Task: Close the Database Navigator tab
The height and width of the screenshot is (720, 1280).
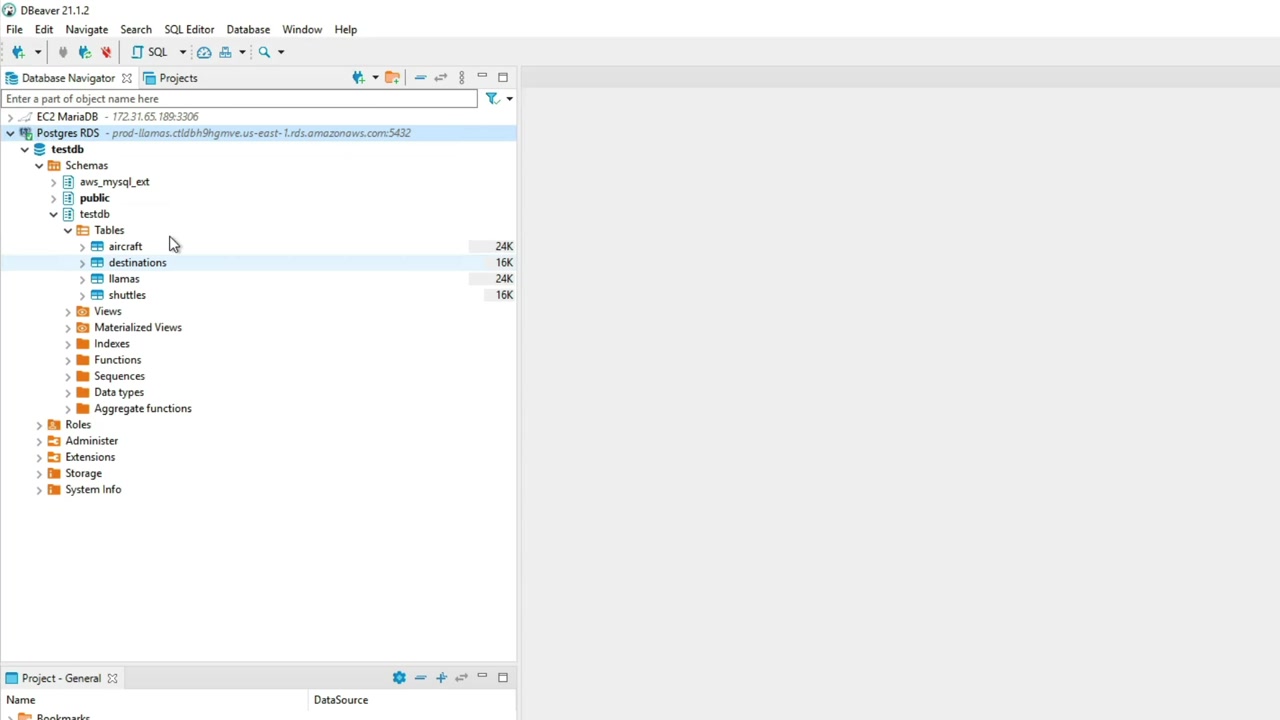Action: tap(127, 78)
